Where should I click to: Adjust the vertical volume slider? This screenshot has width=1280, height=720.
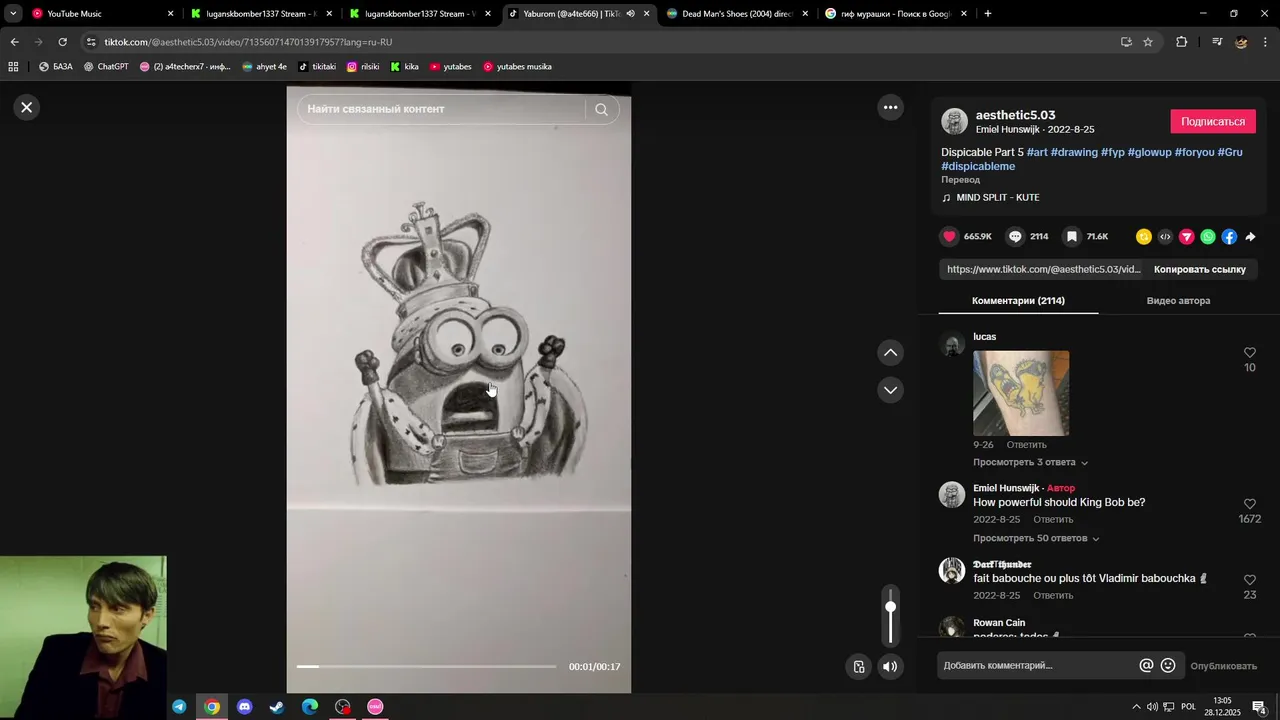[890, 616]
